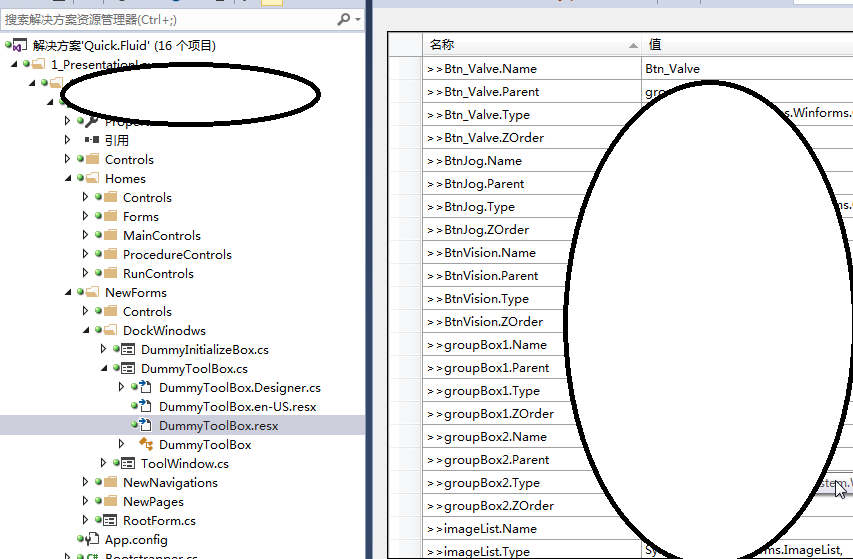Expand the ToolWindow.cs node

[103, 463]
